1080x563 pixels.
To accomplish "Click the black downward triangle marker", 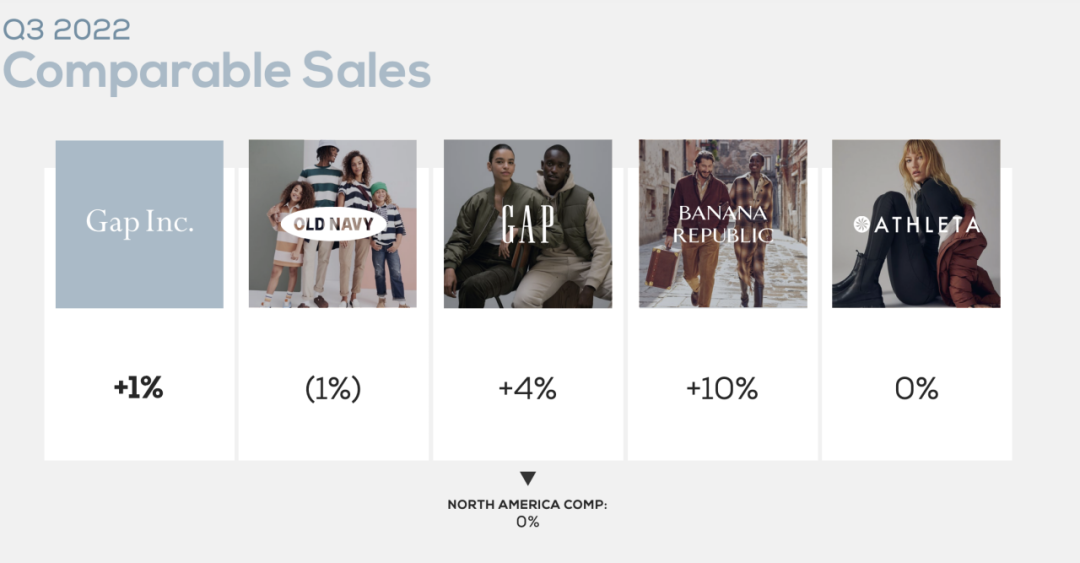I will (528, 479).
